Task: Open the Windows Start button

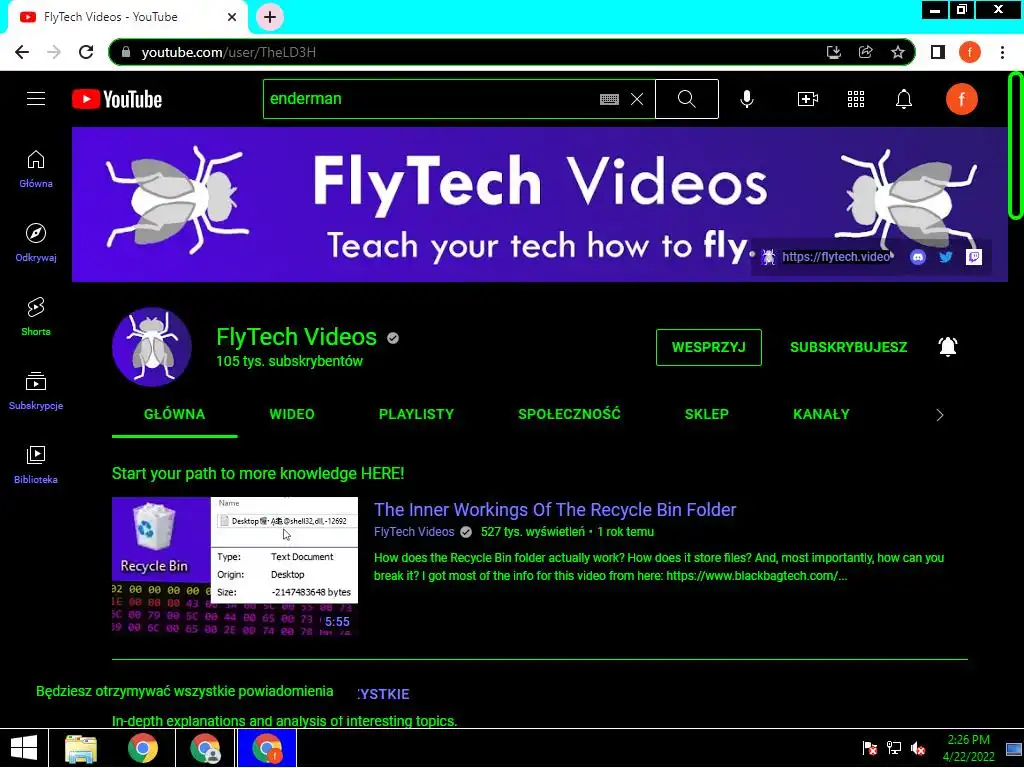Action: 24,748
